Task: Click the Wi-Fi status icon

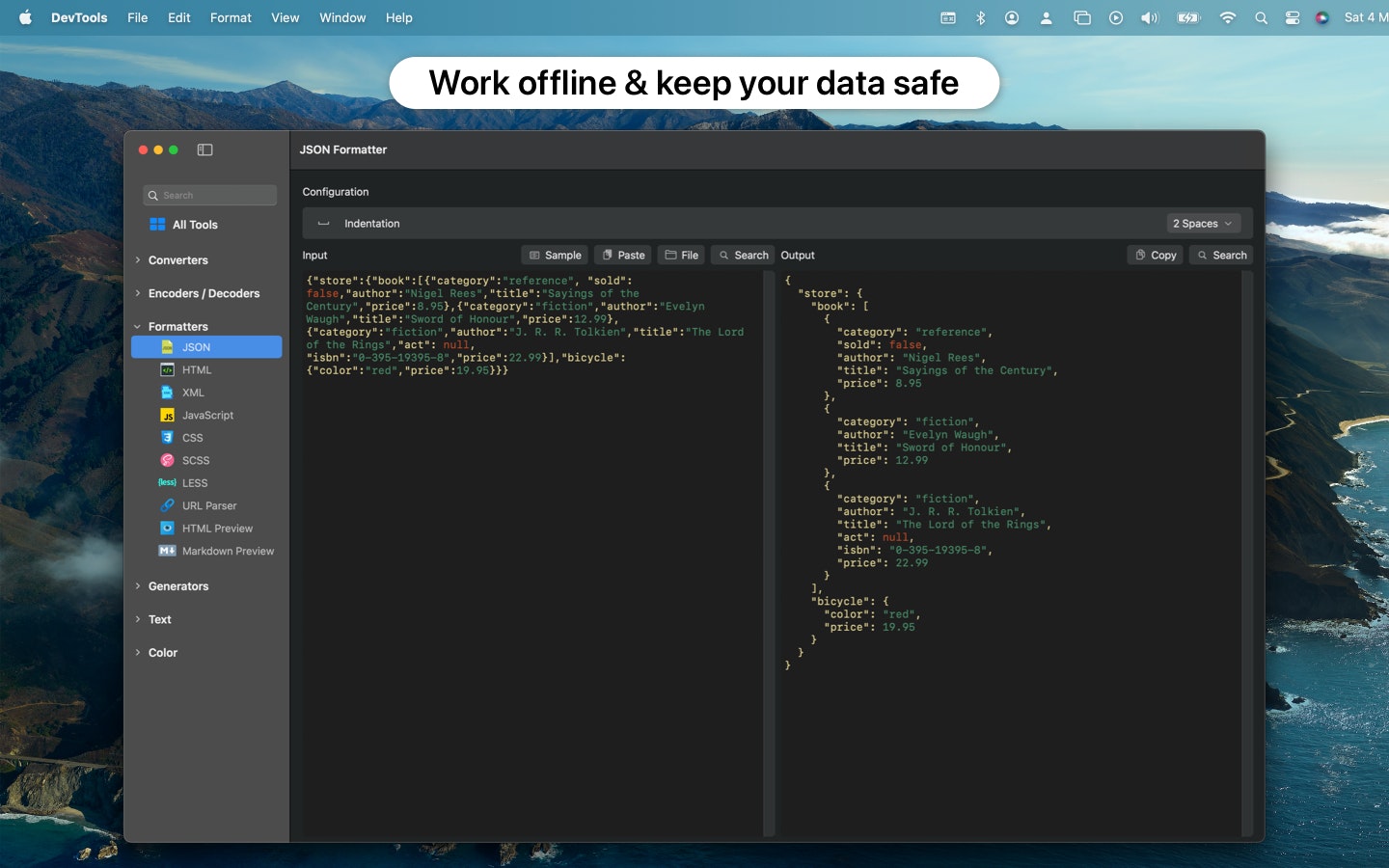Action: click(1227, 17)
